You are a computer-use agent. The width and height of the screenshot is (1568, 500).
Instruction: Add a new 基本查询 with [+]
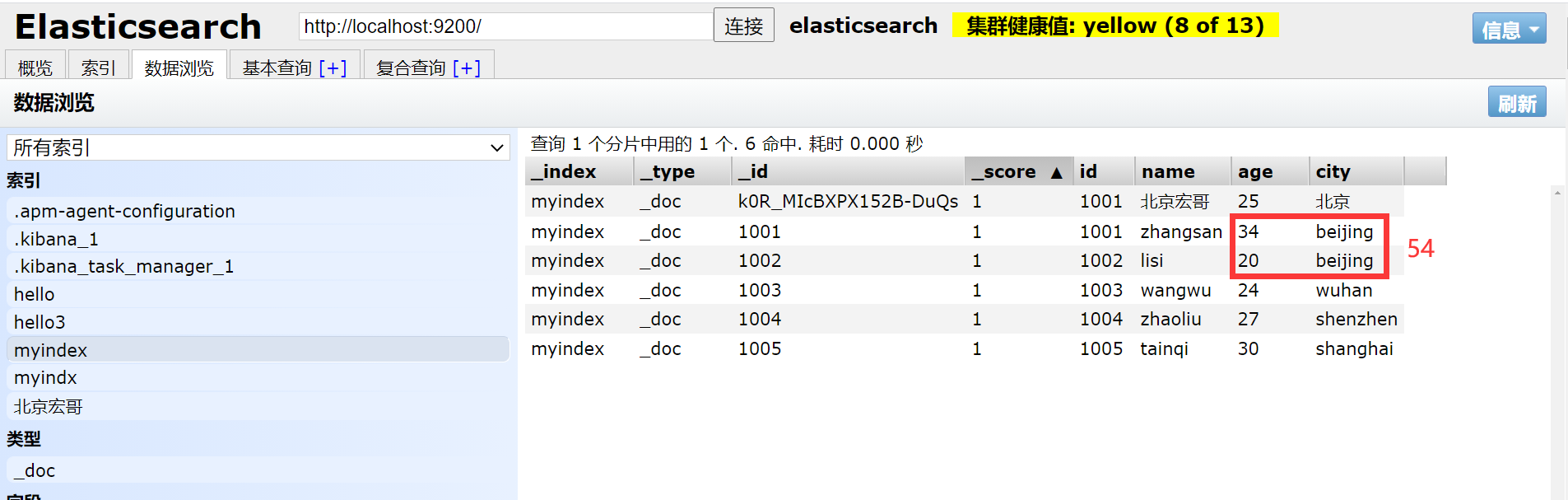click(333, 68)
